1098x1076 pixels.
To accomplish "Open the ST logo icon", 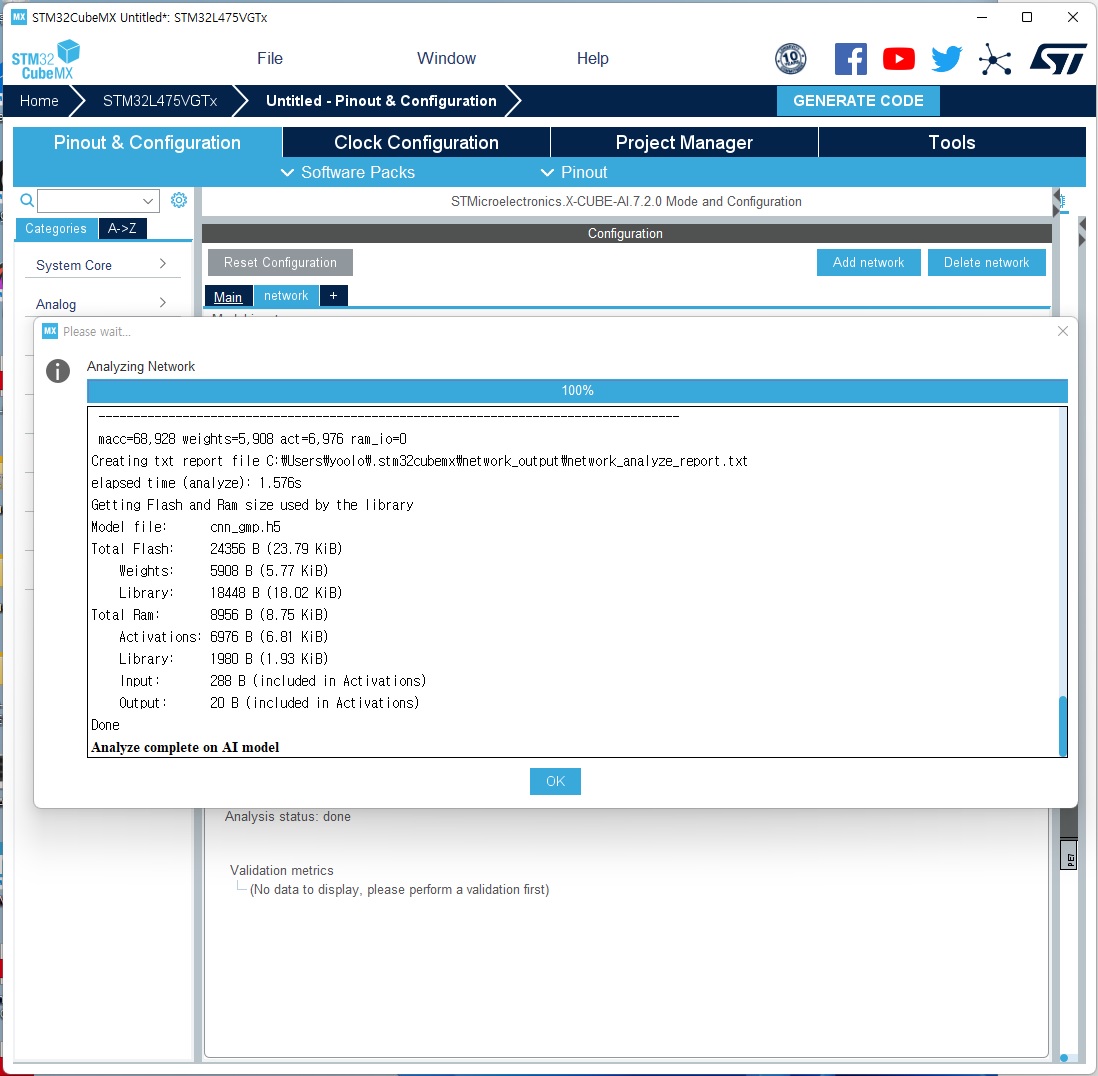I will point(1058,59).
